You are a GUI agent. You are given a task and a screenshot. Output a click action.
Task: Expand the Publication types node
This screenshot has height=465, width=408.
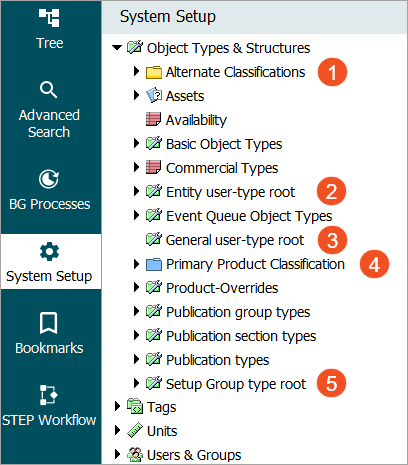[x=136, y=359]
